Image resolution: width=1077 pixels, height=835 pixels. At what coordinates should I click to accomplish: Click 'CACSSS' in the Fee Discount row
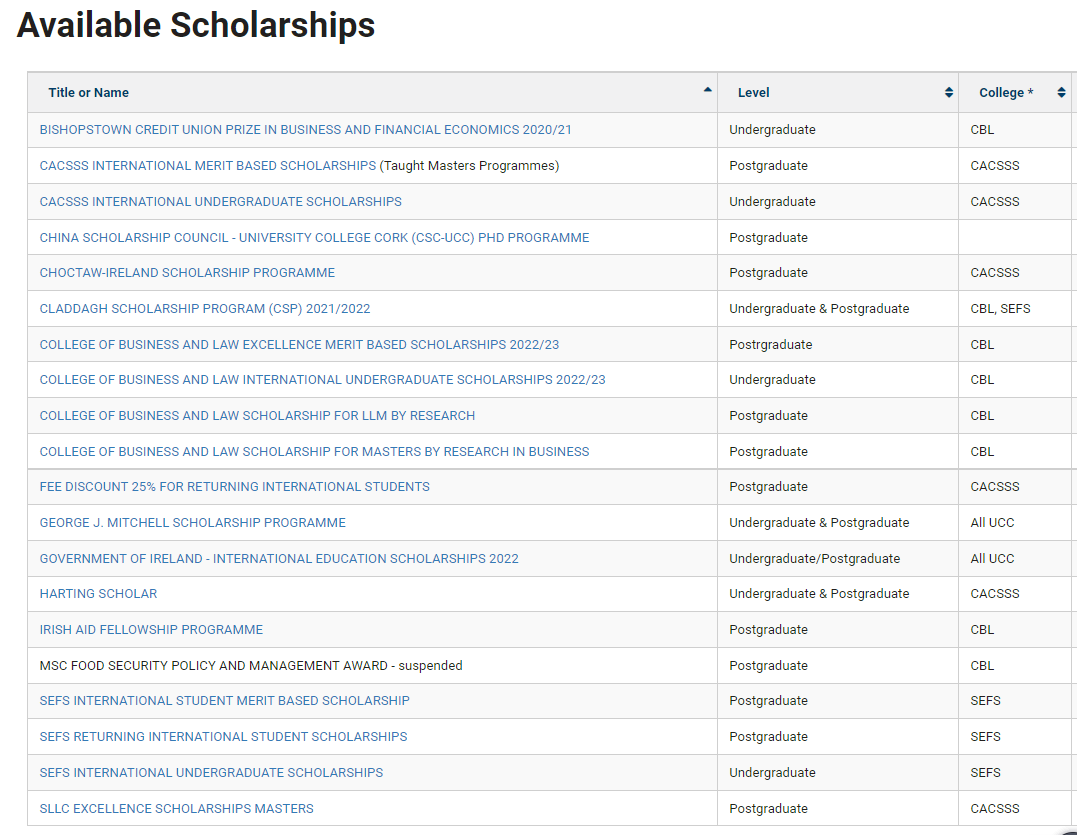coord(995,487)
